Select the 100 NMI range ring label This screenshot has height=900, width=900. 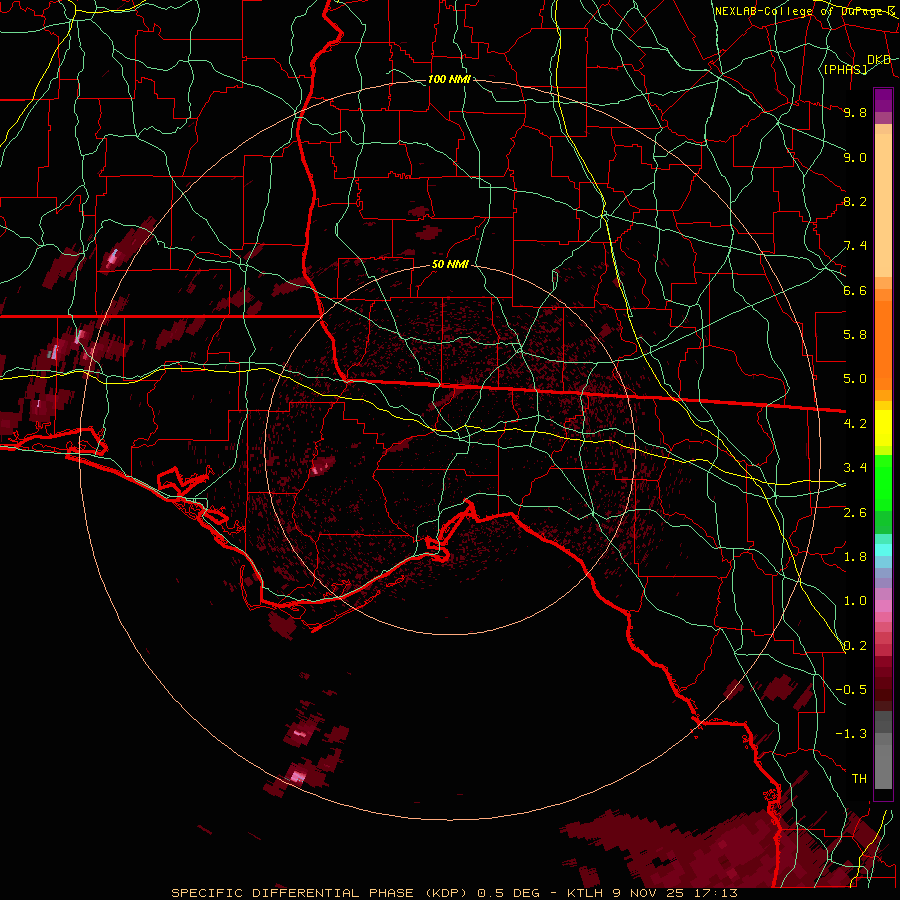[449, 79]
